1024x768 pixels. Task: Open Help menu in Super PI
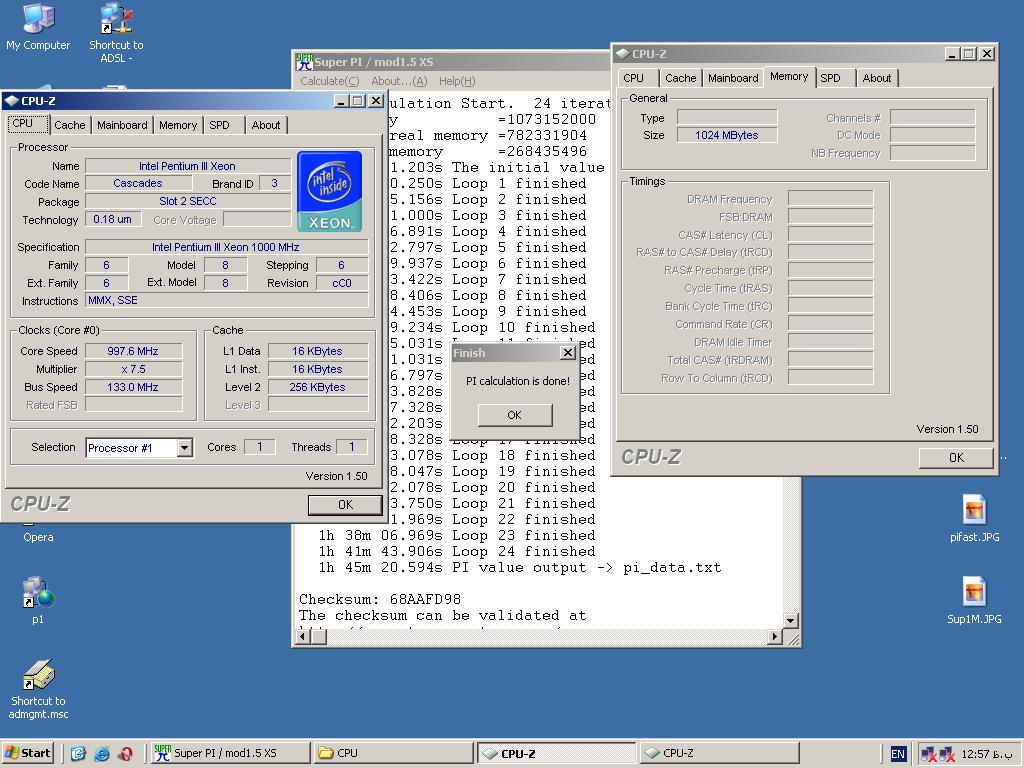pos(456,81)
